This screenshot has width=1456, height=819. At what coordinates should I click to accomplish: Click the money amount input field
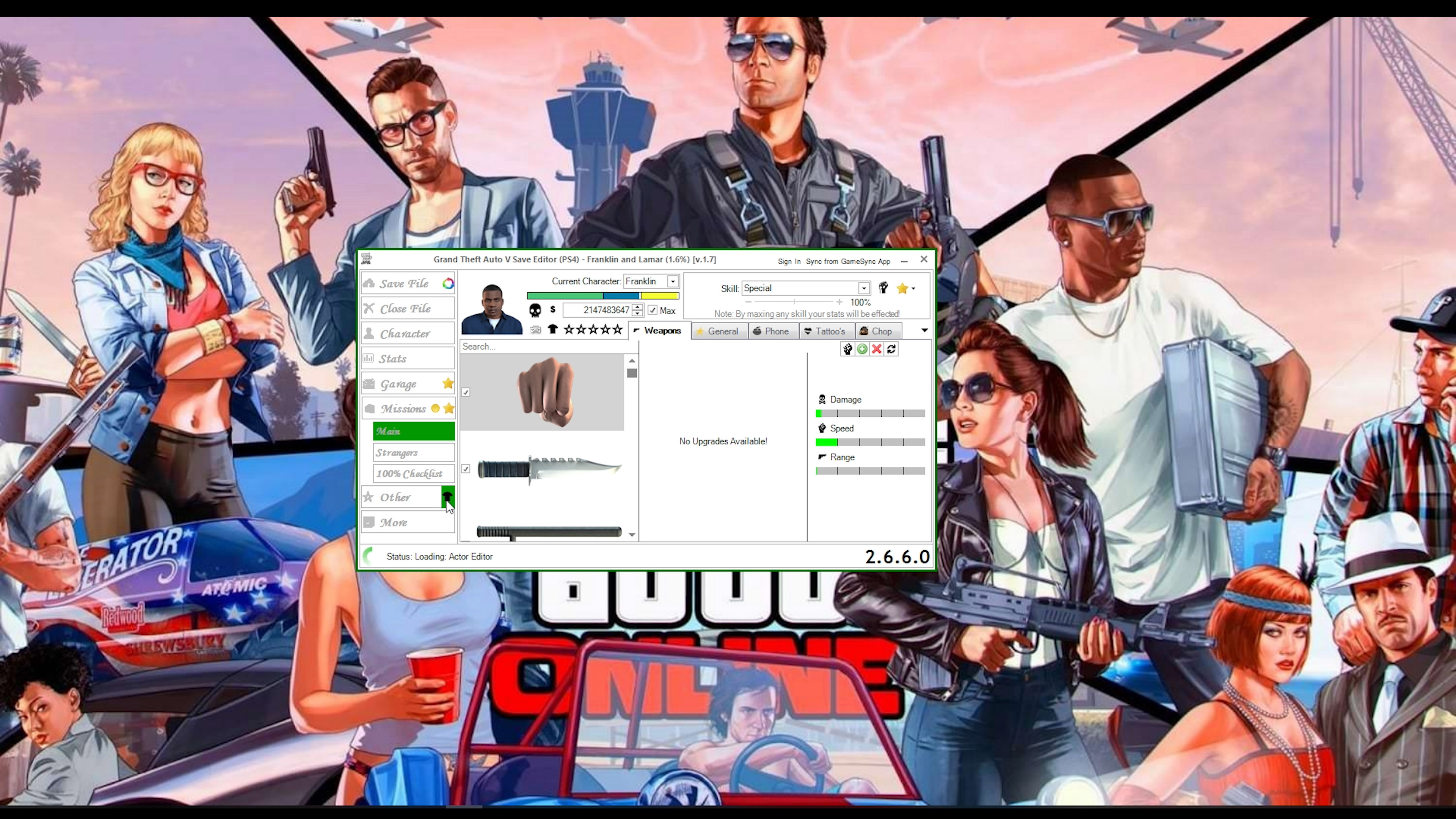click(x=597, y=310)
